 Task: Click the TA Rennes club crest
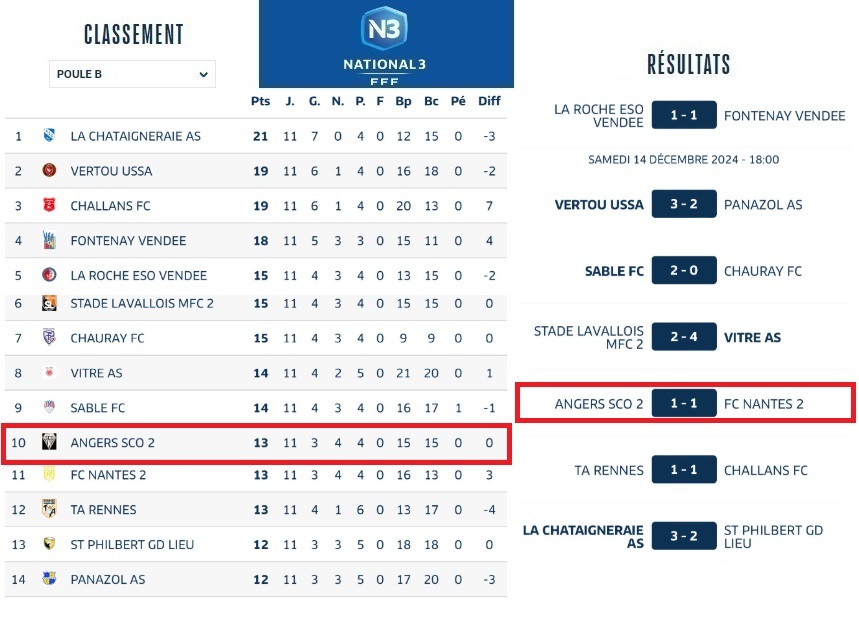click(x=49, y=509)
